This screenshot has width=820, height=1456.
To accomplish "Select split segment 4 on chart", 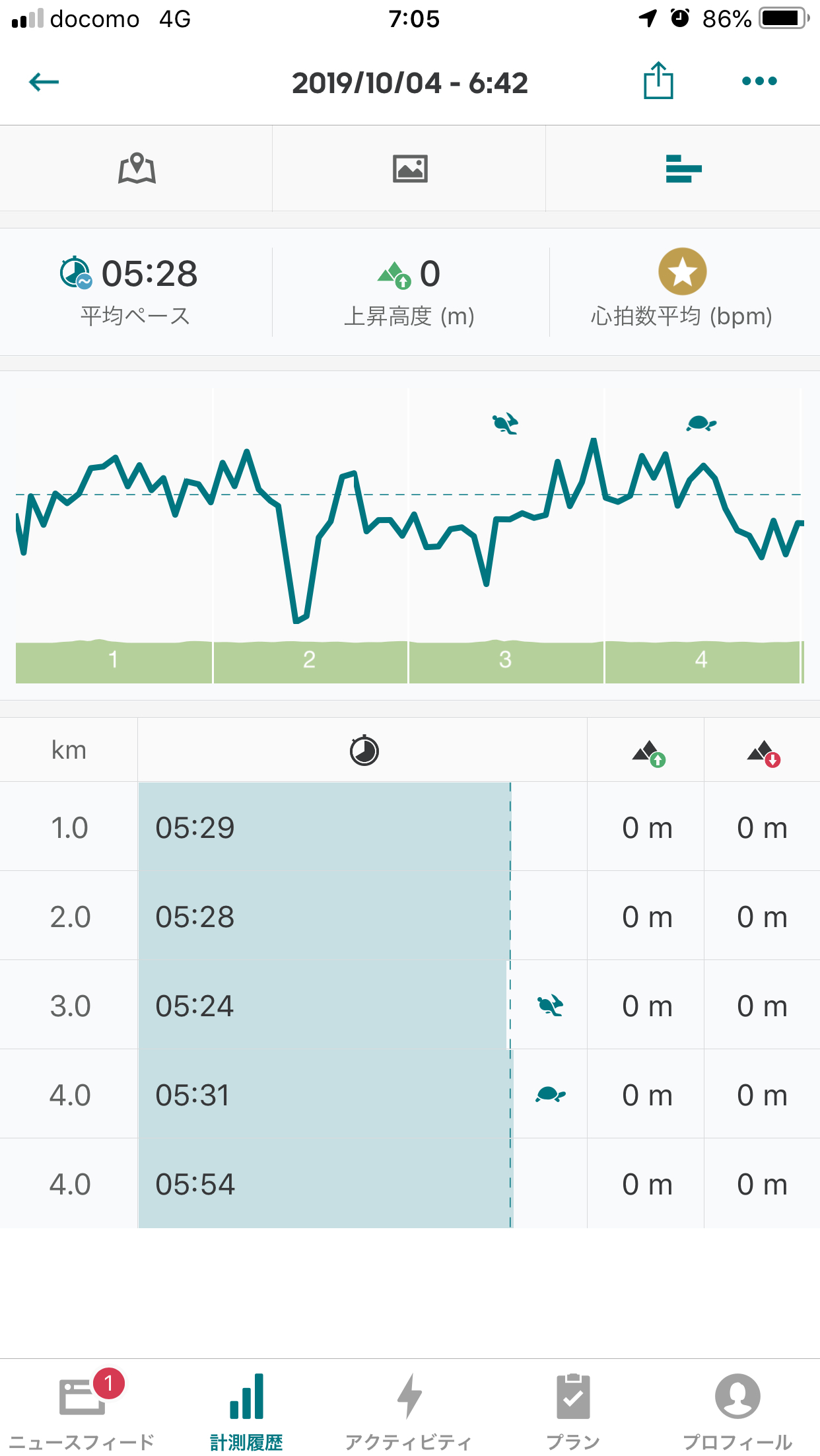I will click(x=701, y=660).
